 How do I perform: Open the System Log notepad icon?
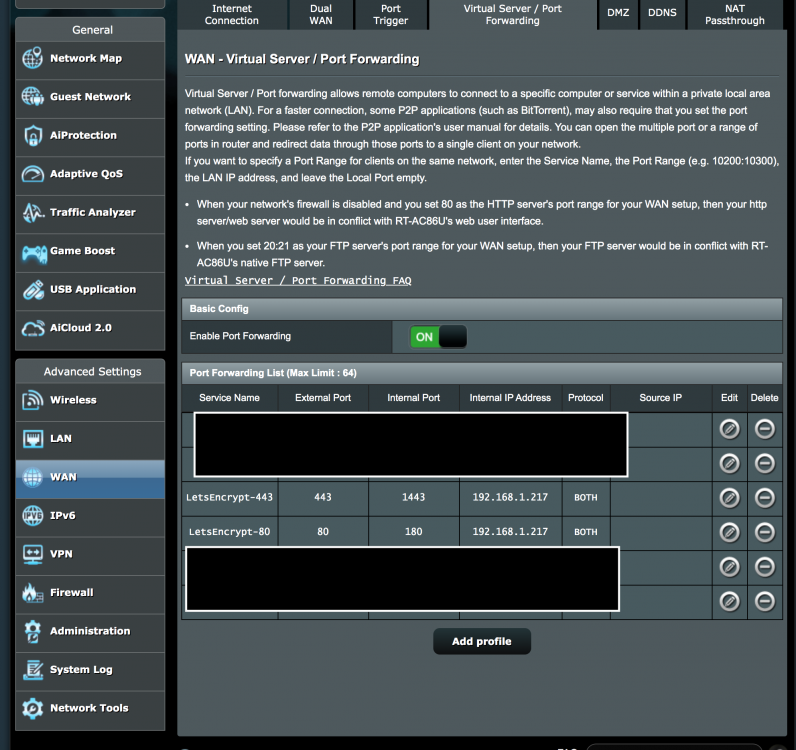pyautogui.click(x=33, y=670)
